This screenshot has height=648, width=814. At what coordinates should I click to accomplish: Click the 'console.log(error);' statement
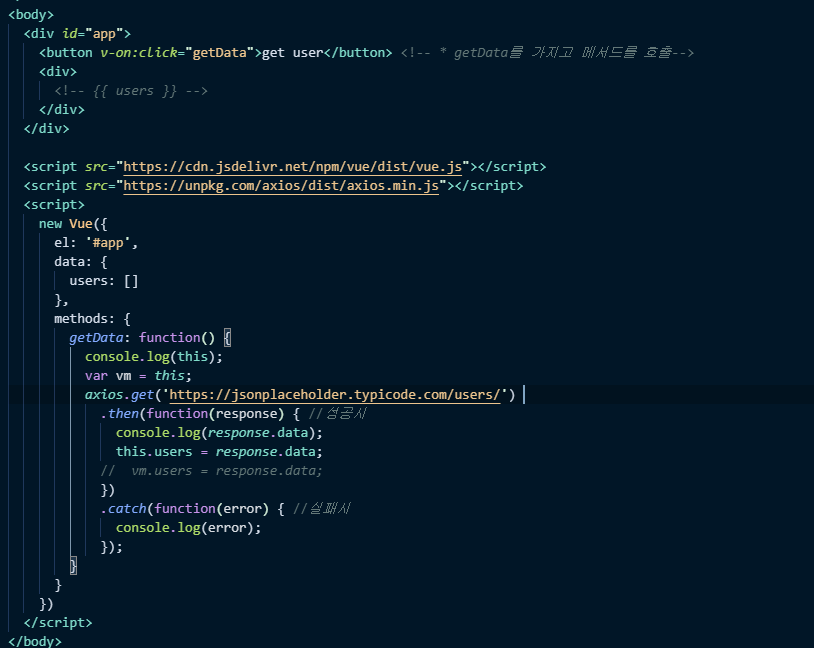click(188, 528)
